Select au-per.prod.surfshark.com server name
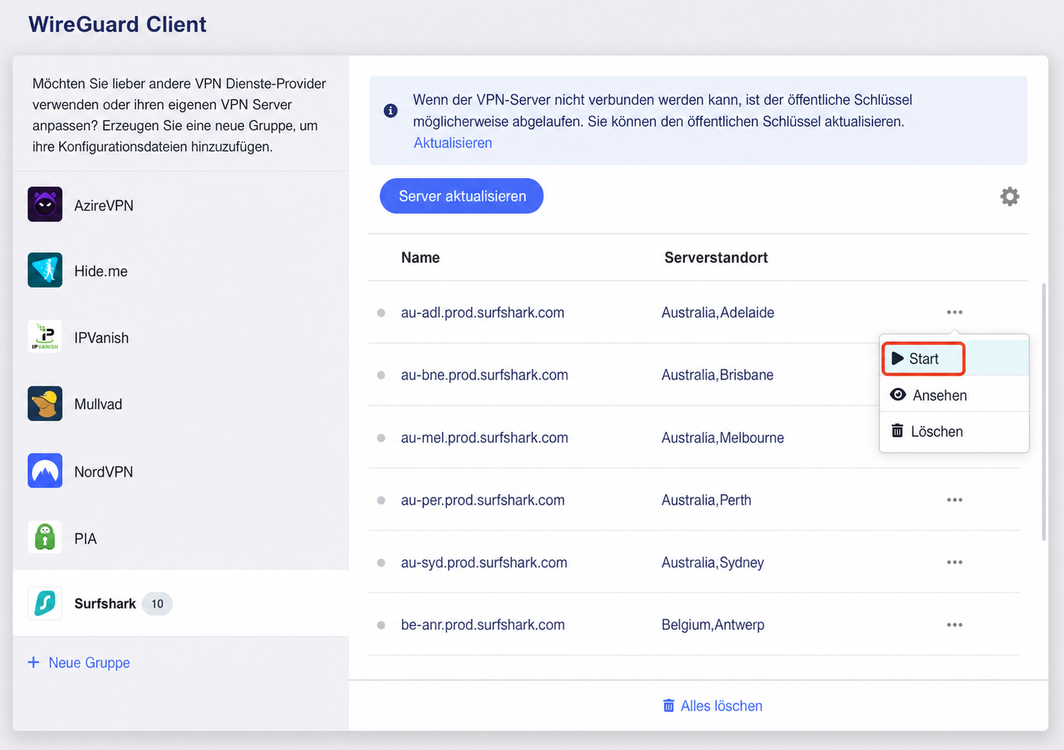 (x=482, y=500)
